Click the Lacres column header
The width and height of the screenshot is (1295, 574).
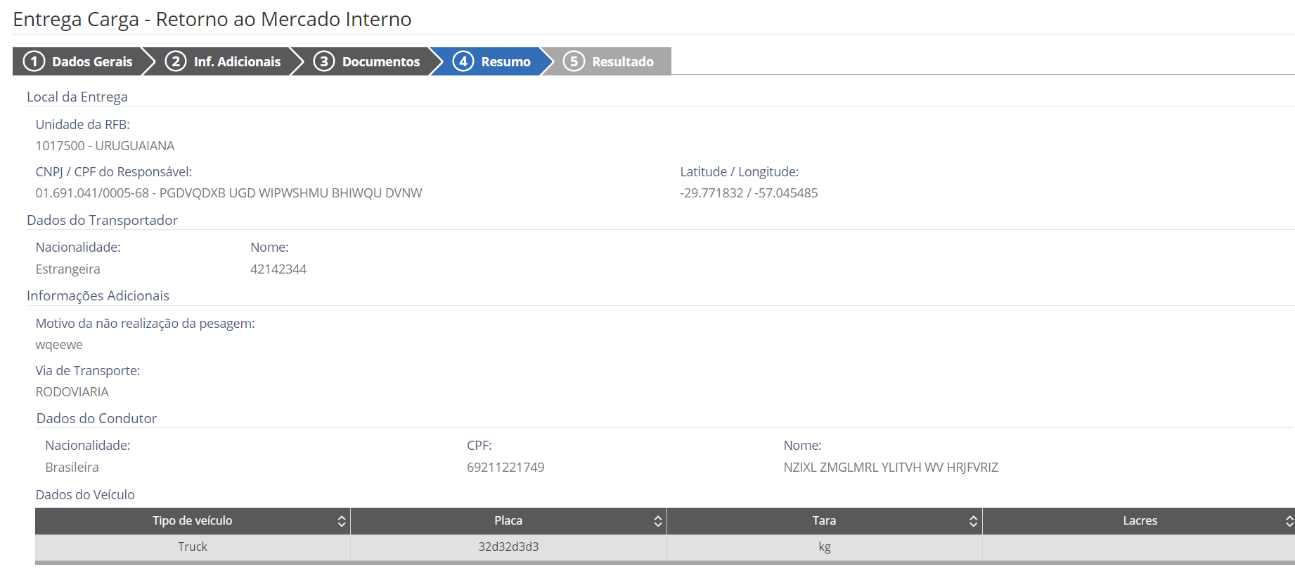[1139, 521]
